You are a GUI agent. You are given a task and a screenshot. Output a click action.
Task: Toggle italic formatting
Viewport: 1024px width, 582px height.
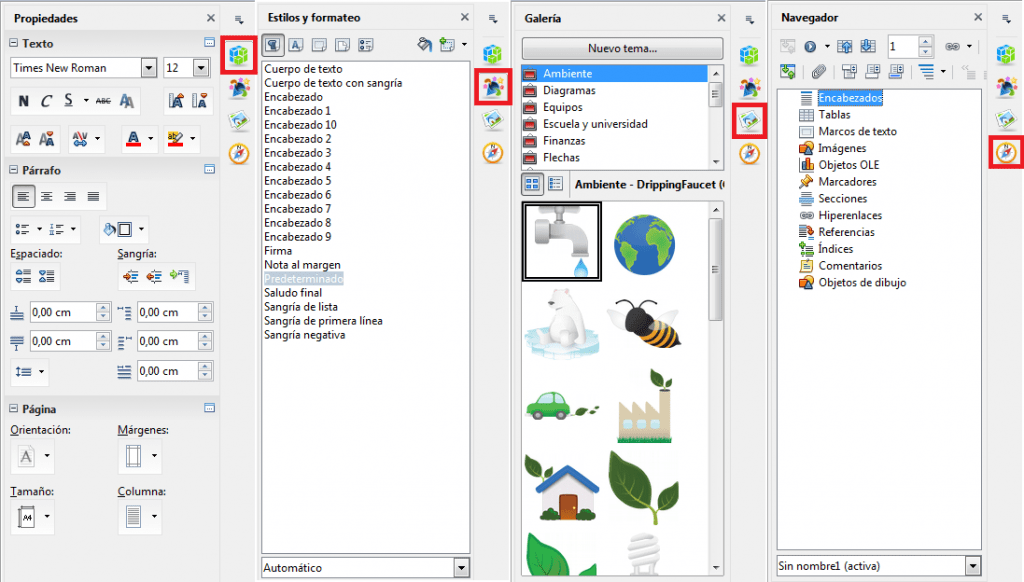(47, 101)
